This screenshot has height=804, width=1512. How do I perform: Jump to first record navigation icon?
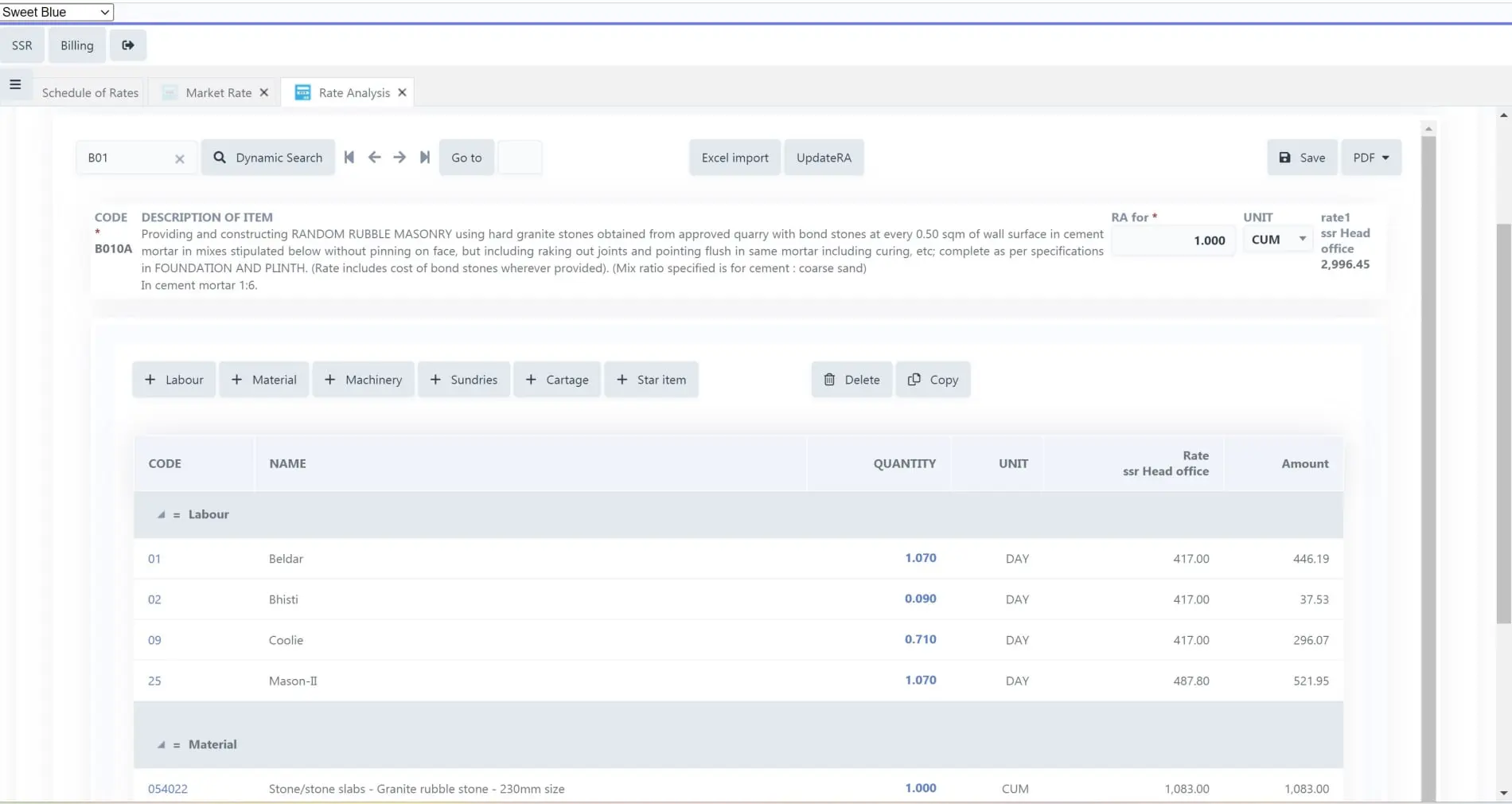tap(349, 158)
